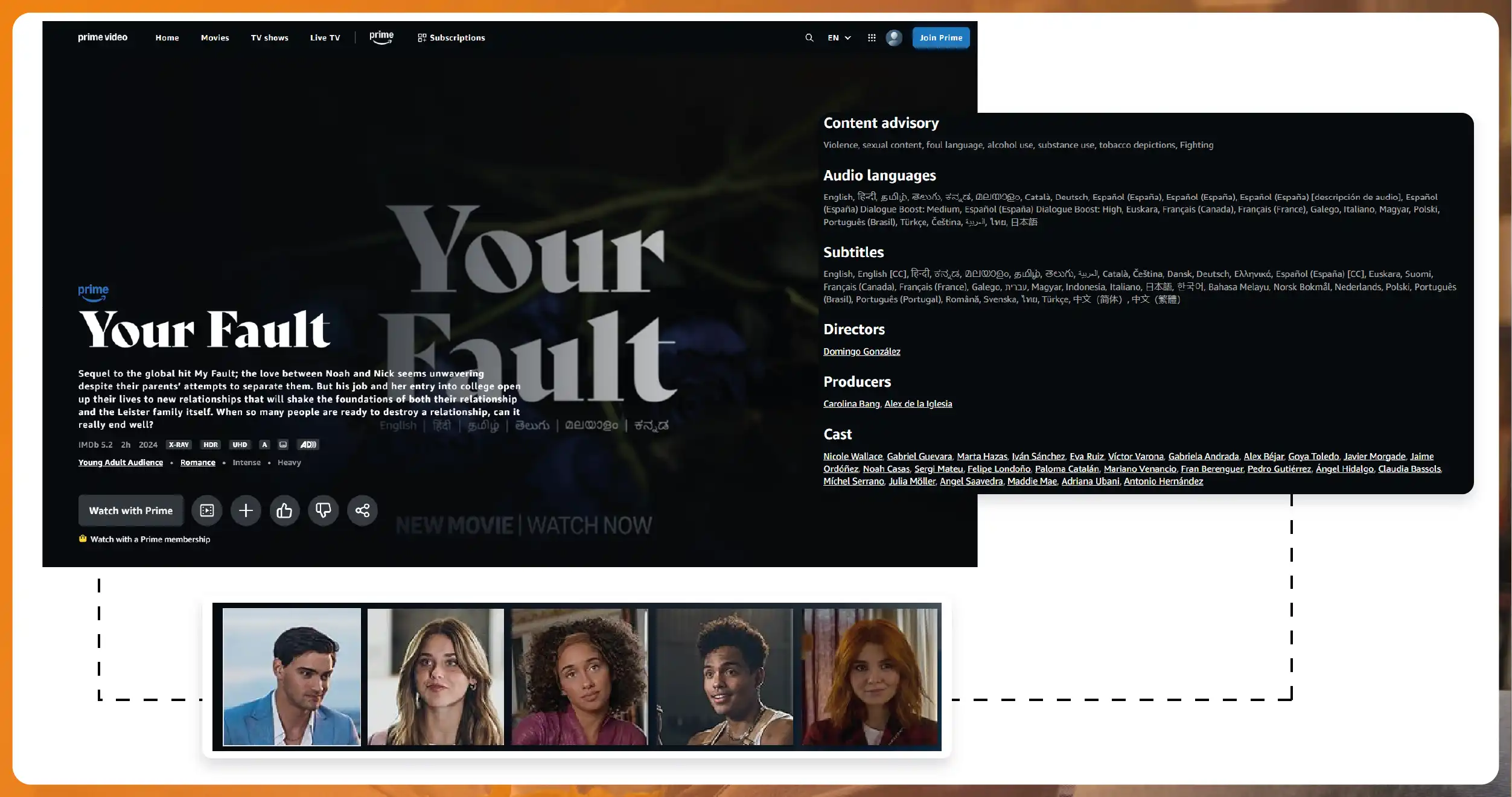Click the share icon button
The image size is (1512, 797).
click(362, 510)
